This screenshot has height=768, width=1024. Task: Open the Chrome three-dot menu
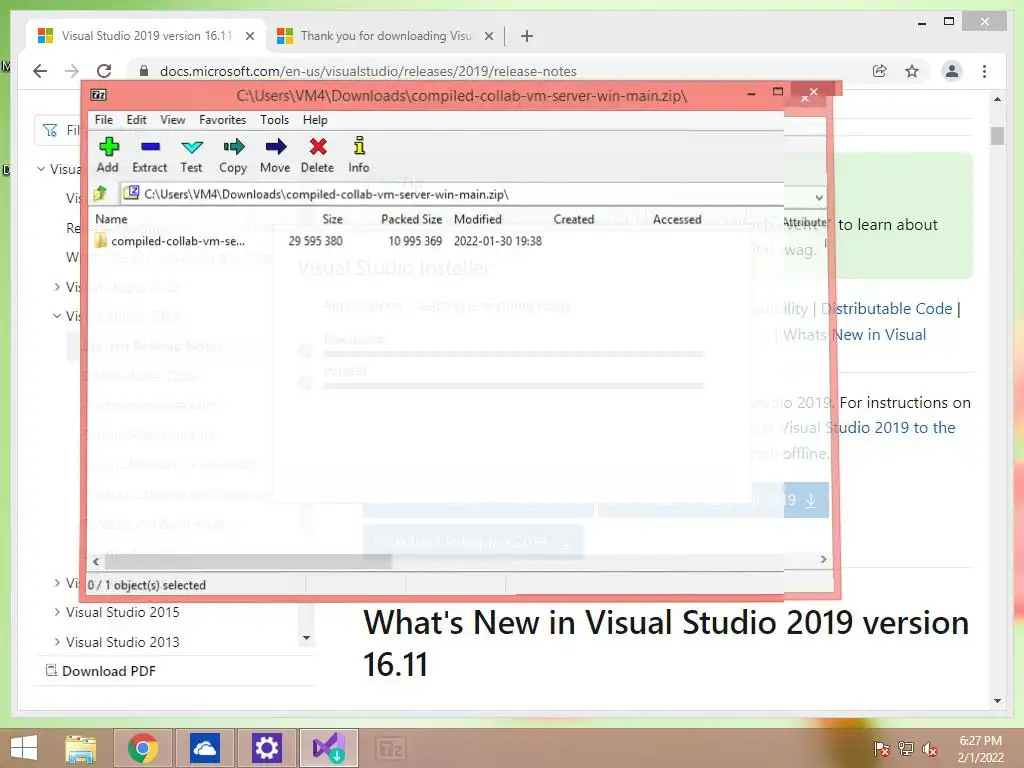[x=985, y=71]
